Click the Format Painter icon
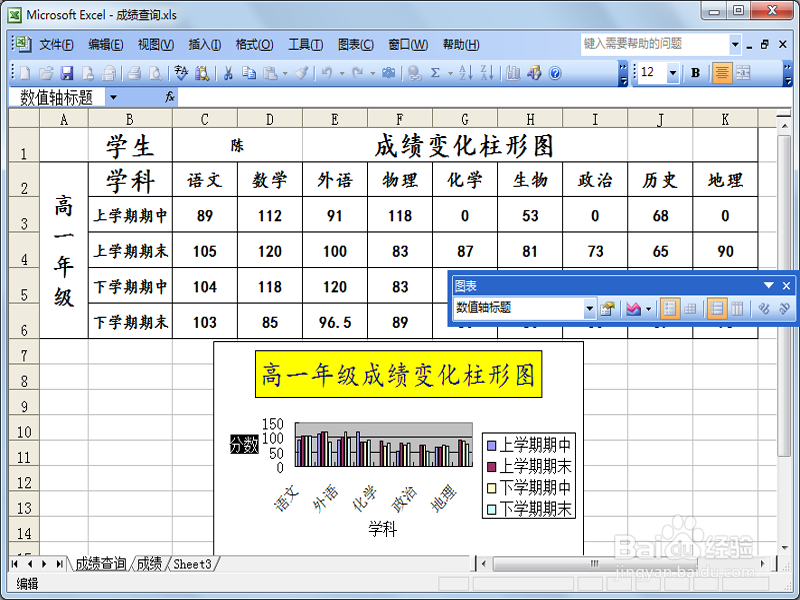800x600 pixels. click(x=301, y=72)
